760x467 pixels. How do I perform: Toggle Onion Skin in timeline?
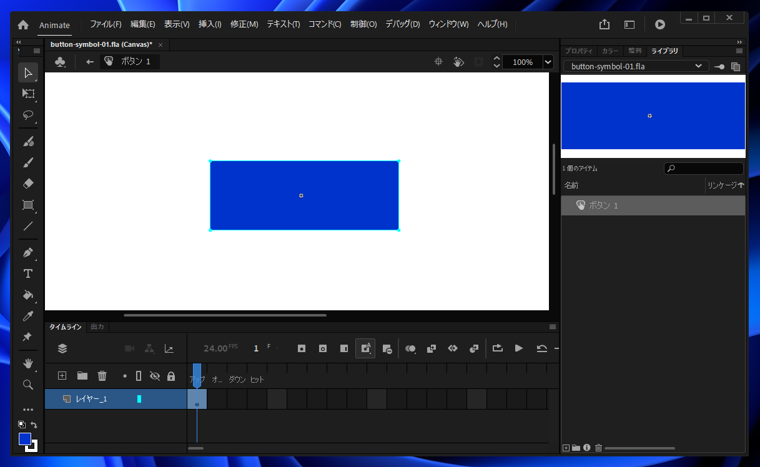click(x=410, y=348)
